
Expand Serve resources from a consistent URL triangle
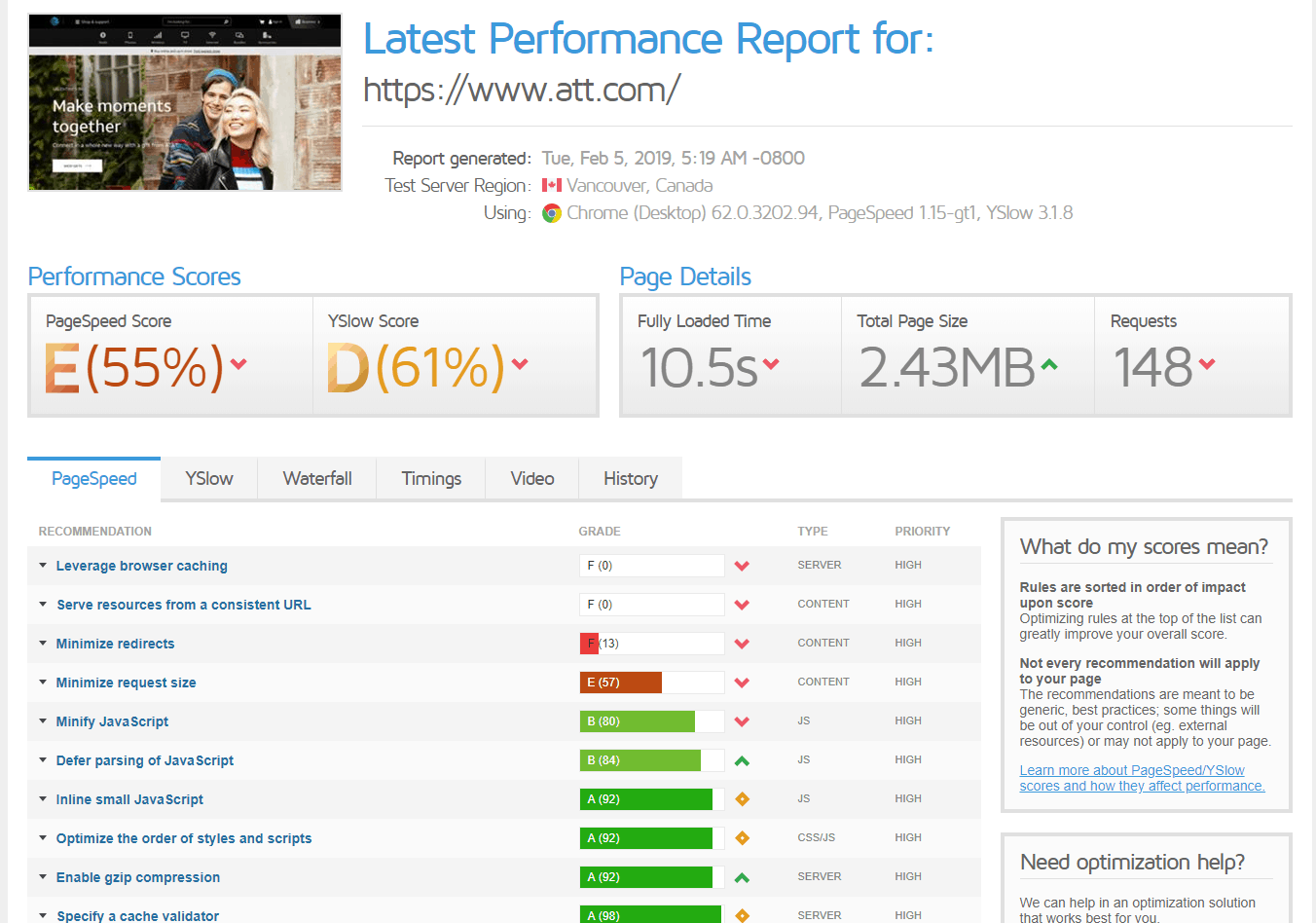click(x=43, y=604)
